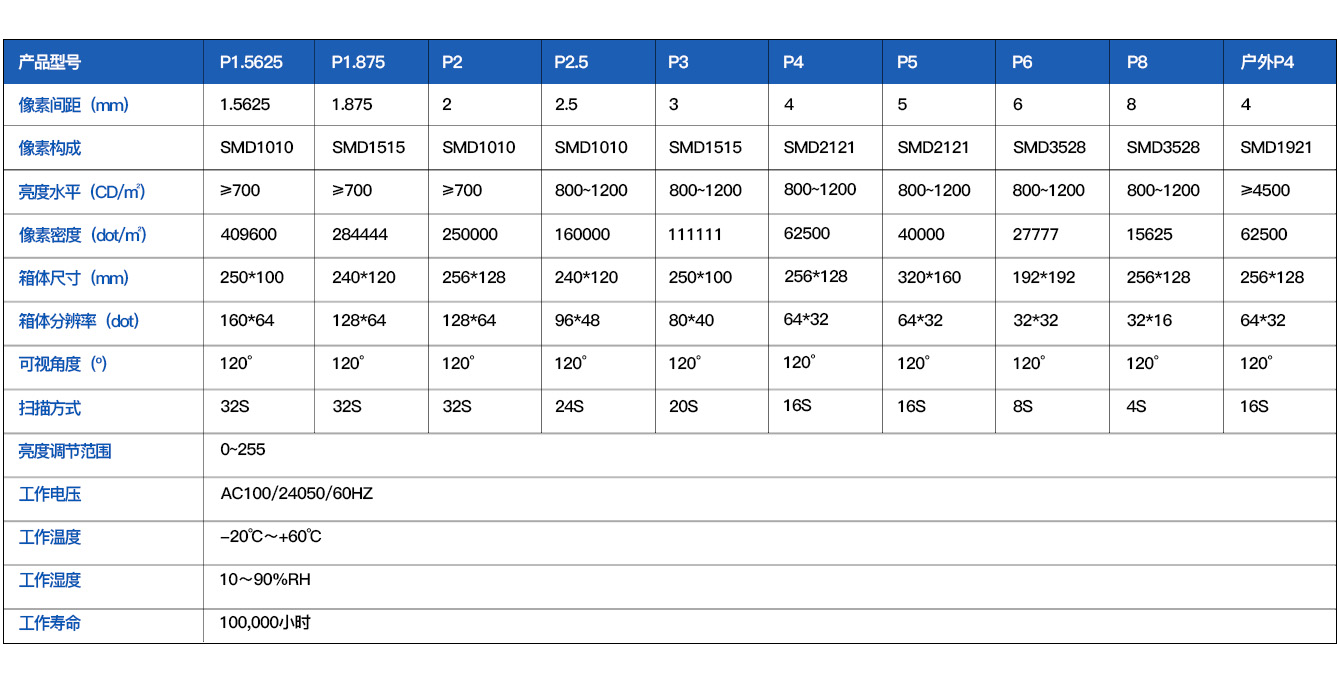Click the 192*192 cabinet size cell
Image resolution: width=1340 pixels, height=685 pixels.
1043,277
